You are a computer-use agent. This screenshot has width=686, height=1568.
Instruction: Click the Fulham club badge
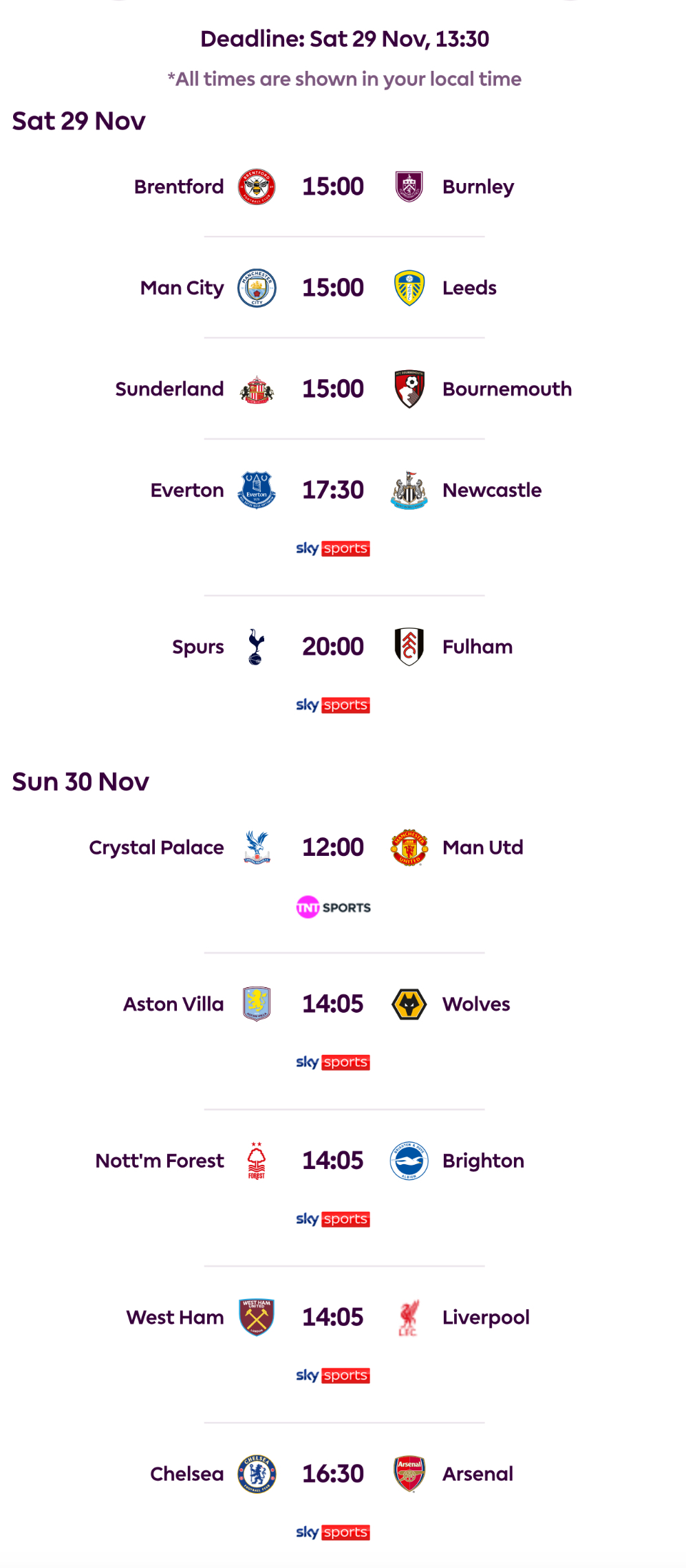(x=409, y=647)
